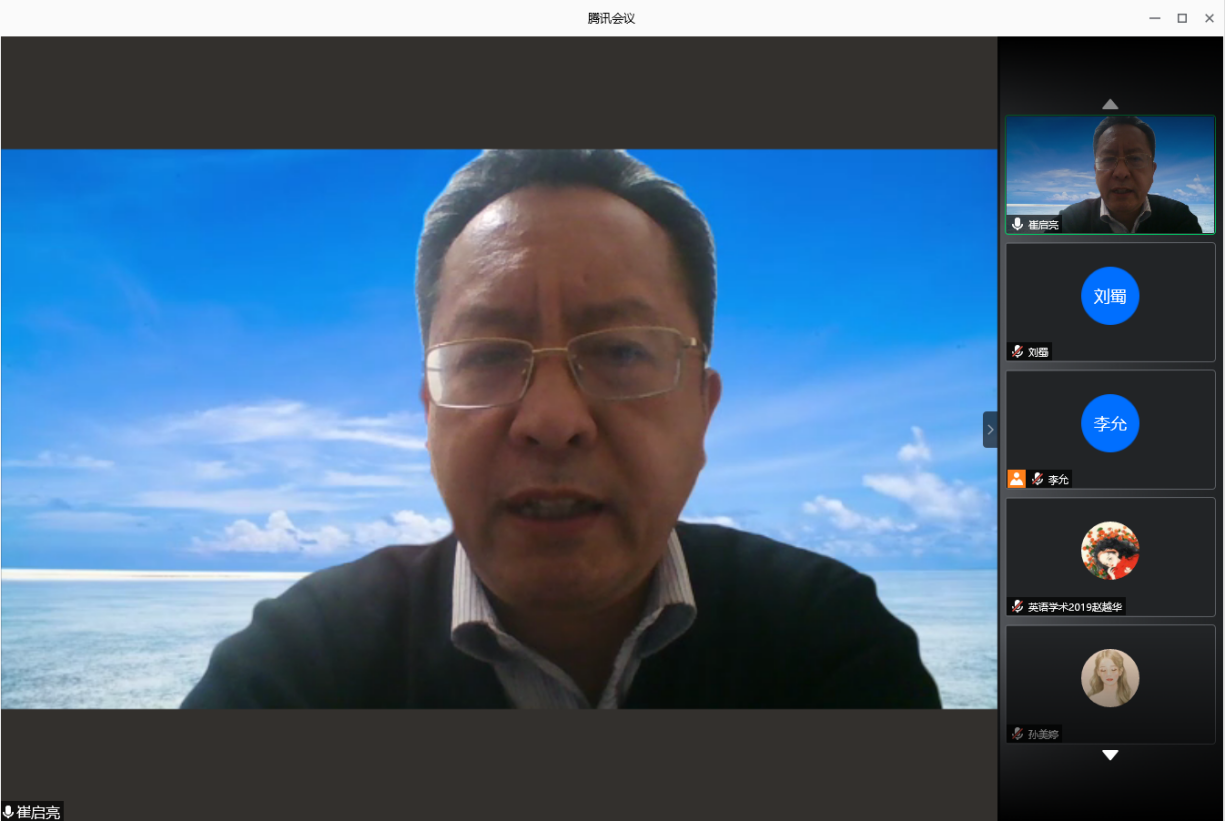
Task: Click the 英语学术2019赵越华 floral avatar
Action: point(1110,551)
